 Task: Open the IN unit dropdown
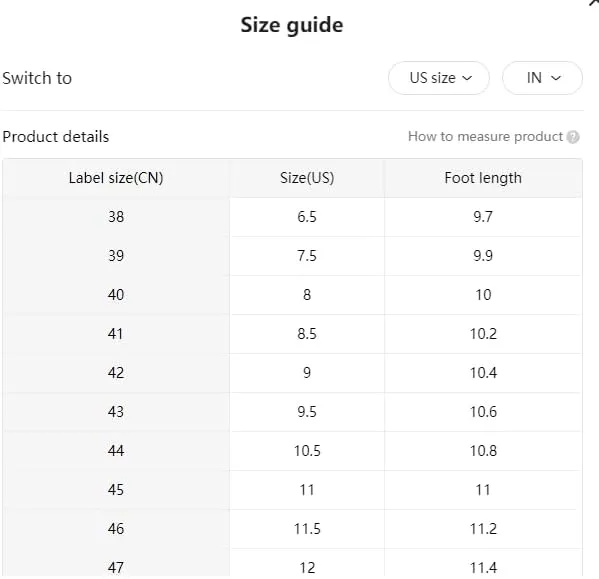542,78
